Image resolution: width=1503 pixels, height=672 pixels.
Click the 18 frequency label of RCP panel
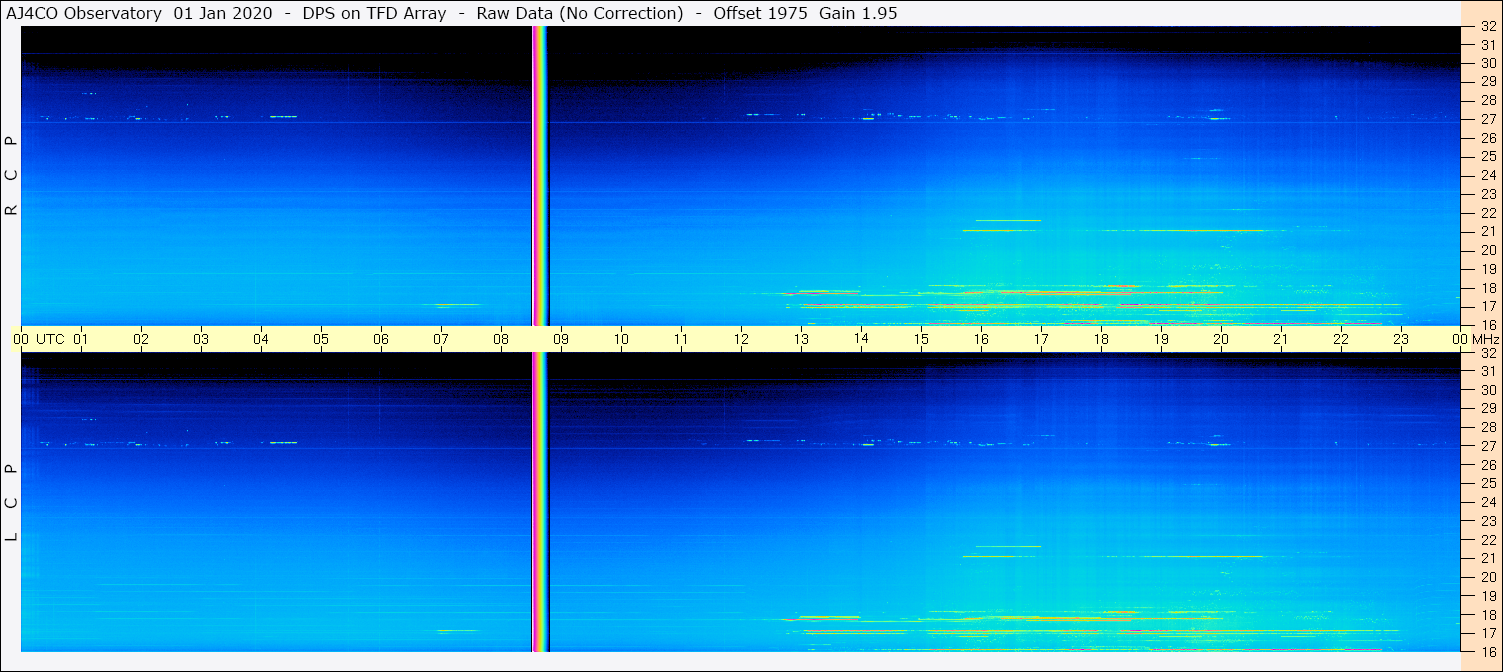pos(1488,288)
